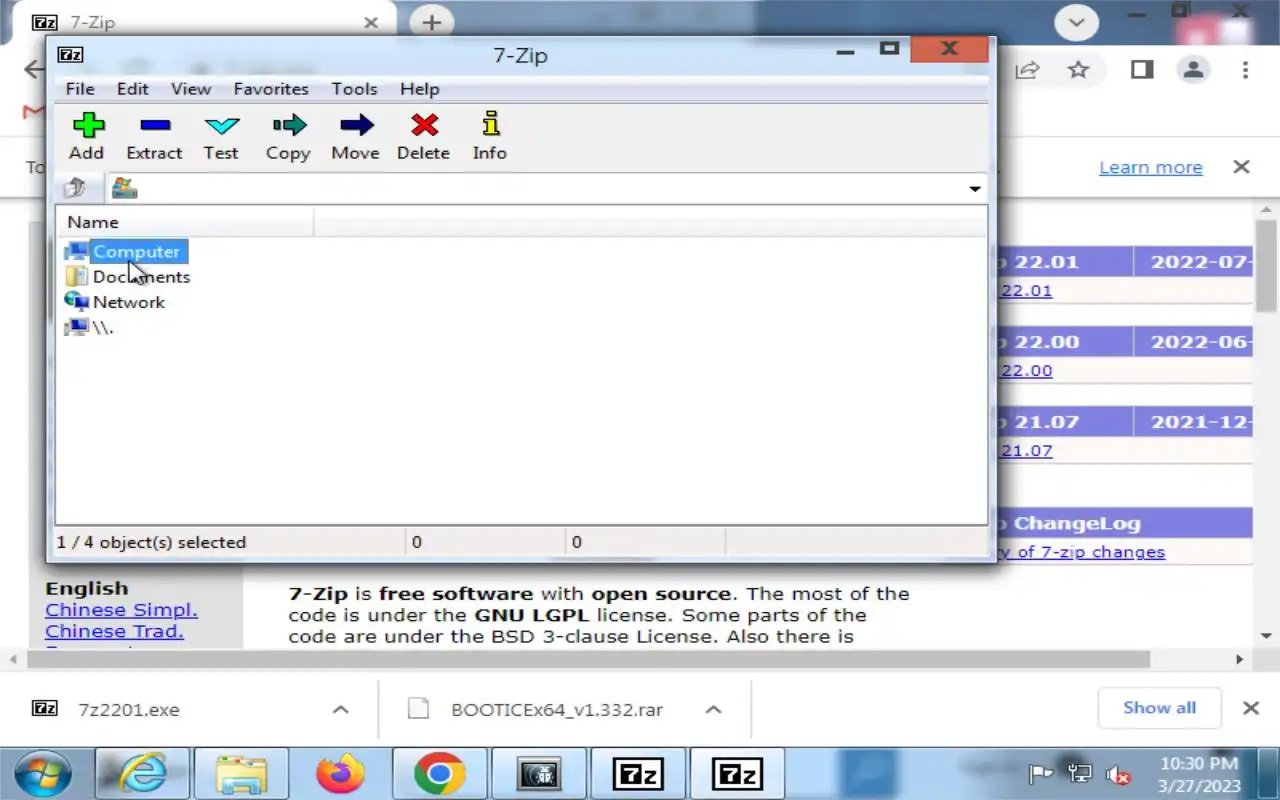Toggle Chrome side panel icon

[1141, 70]
